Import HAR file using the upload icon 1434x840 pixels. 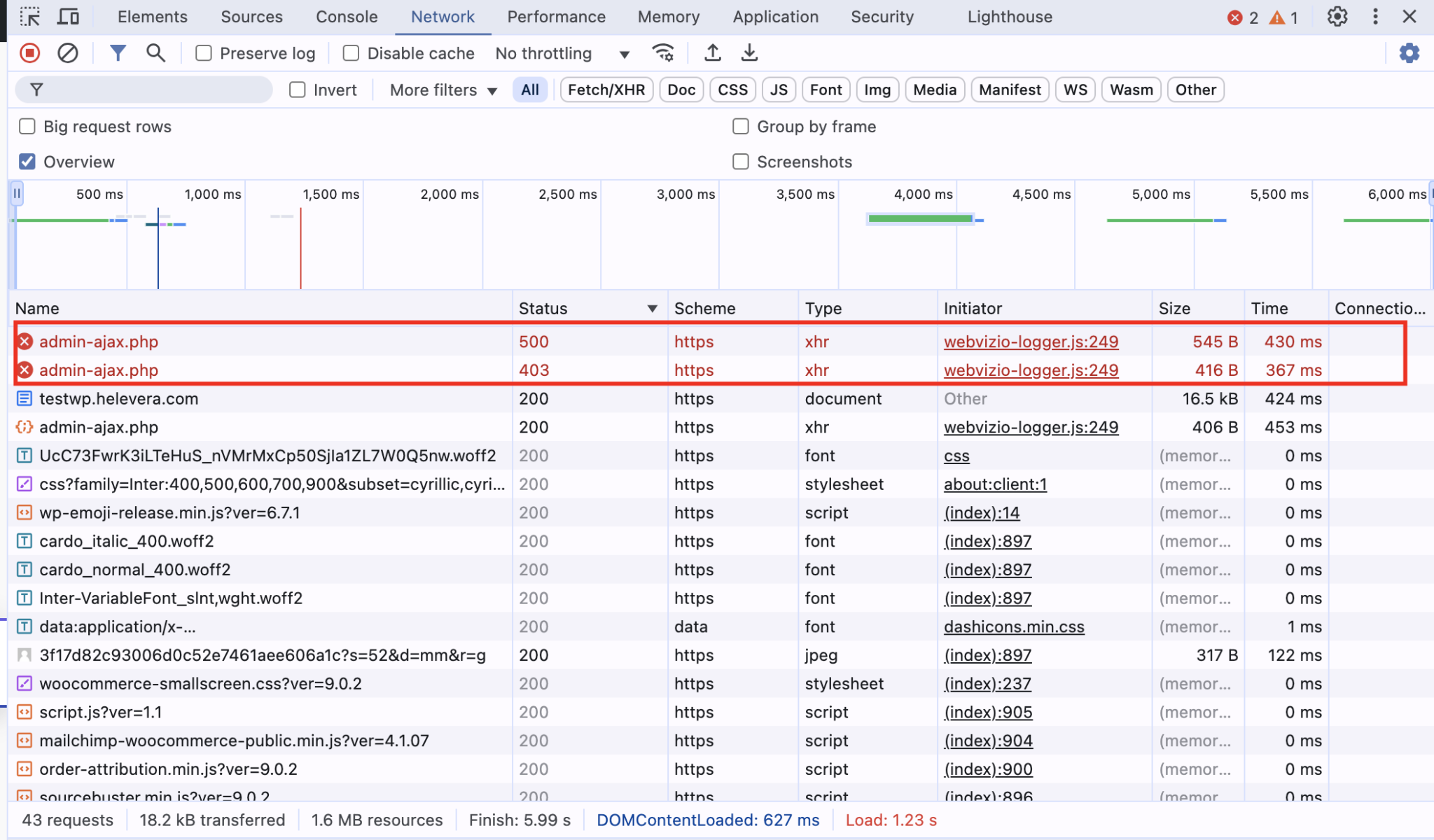712,52
